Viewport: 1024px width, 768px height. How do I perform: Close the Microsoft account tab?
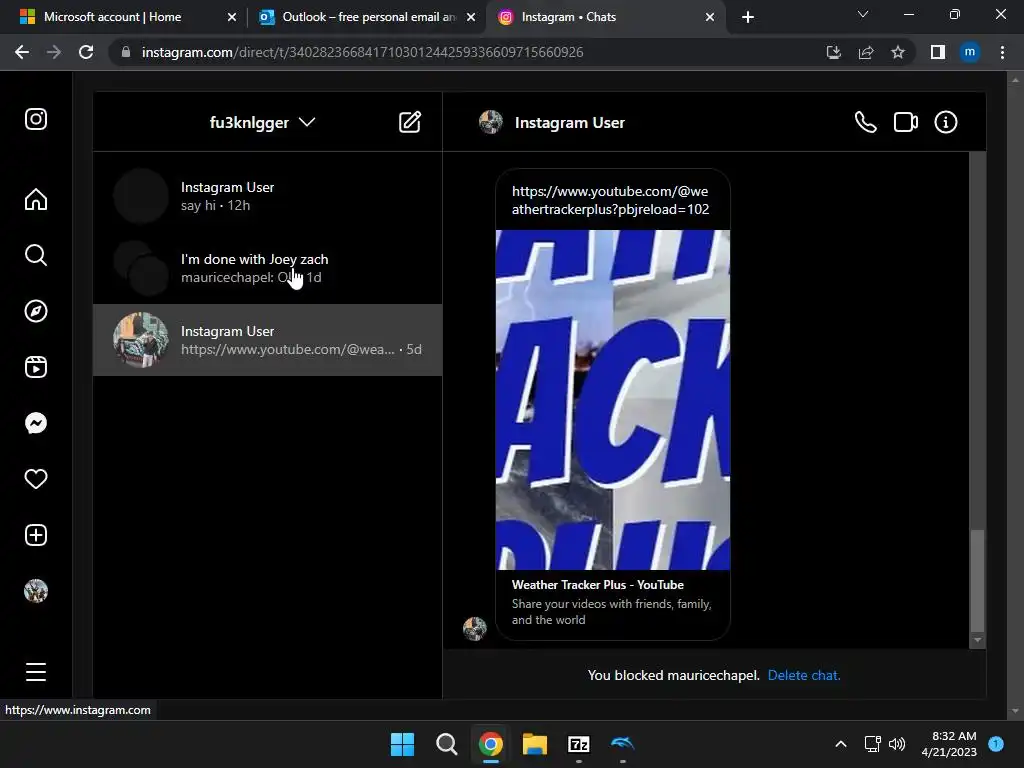tap(232, 17)
